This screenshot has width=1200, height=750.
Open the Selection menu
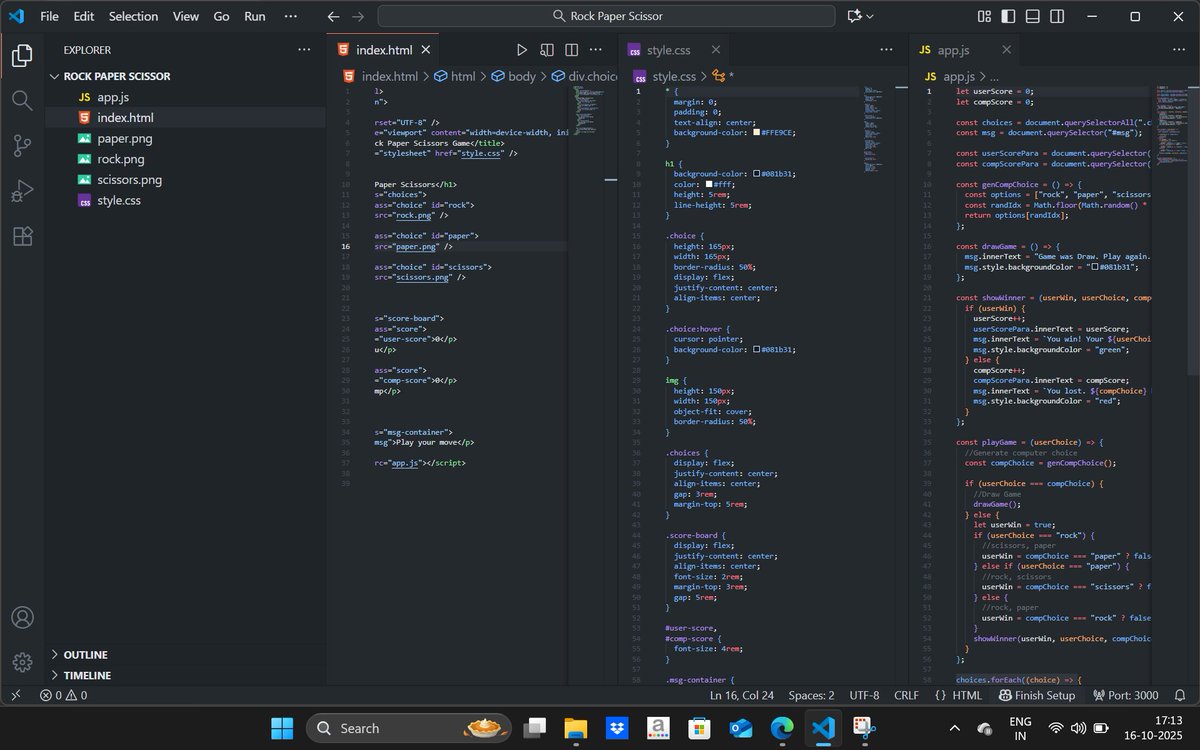pos(133,16)
